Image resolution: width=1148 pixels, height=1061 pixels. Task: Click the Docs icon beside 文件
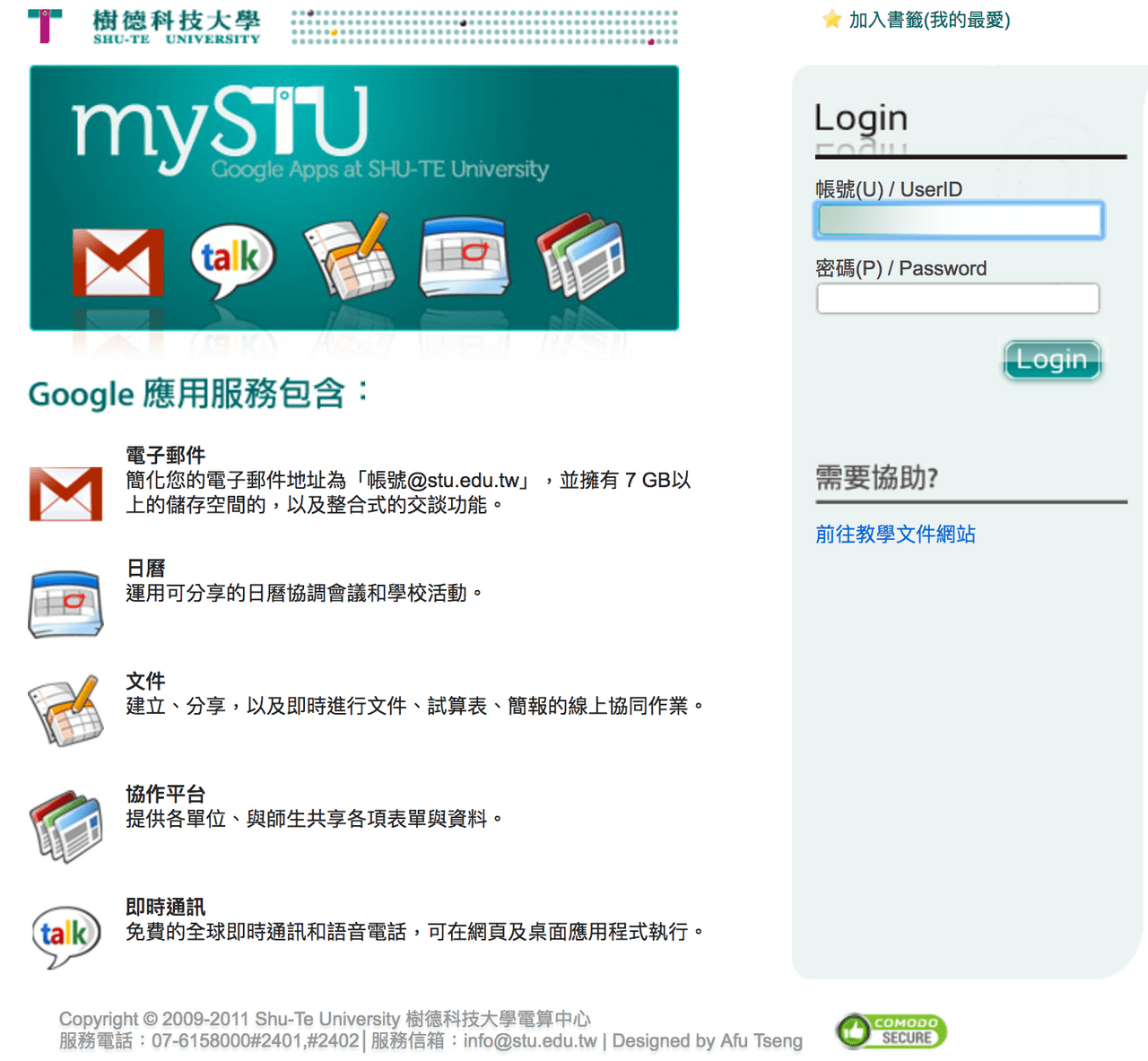(x=65, y=710)
